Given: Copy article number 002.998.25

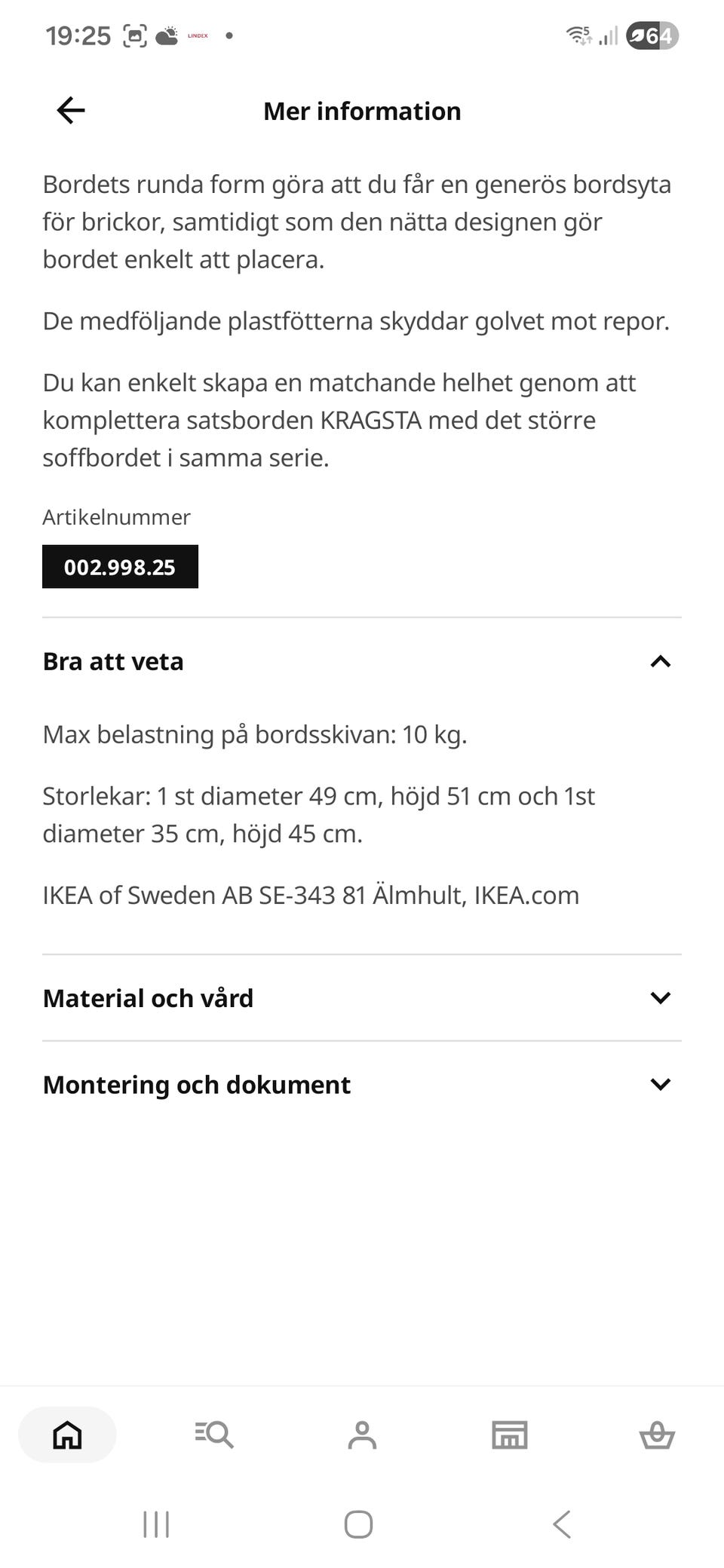Looking at the screenshot, I should pyautogui.click(x=120, y=567).
